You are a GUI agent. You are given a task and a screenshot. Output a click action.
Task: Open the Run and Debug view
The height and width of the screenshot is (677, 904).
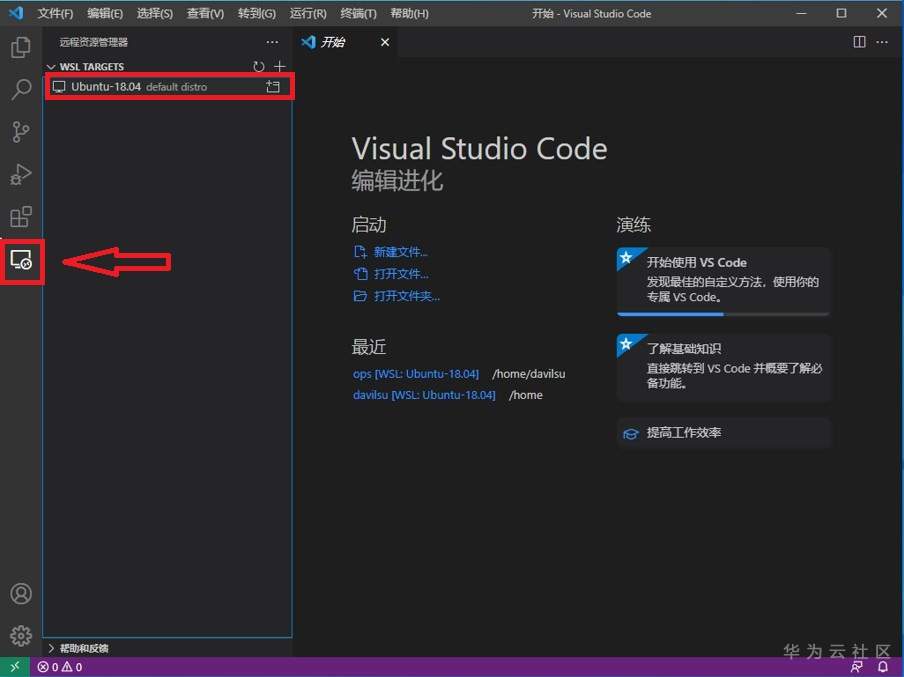pos(21,174)
